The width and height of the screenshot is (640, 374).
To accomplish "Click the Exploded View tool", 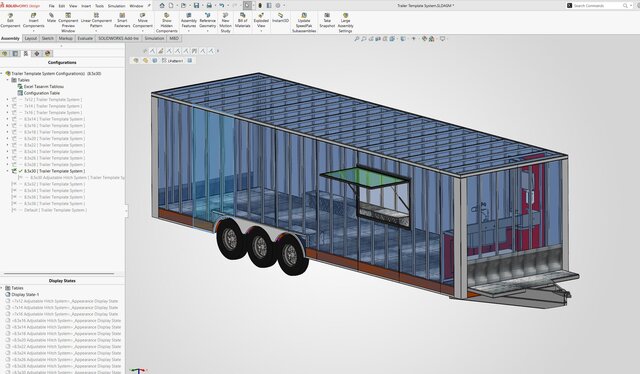I will pyautogui.click(x=261, y=20).
